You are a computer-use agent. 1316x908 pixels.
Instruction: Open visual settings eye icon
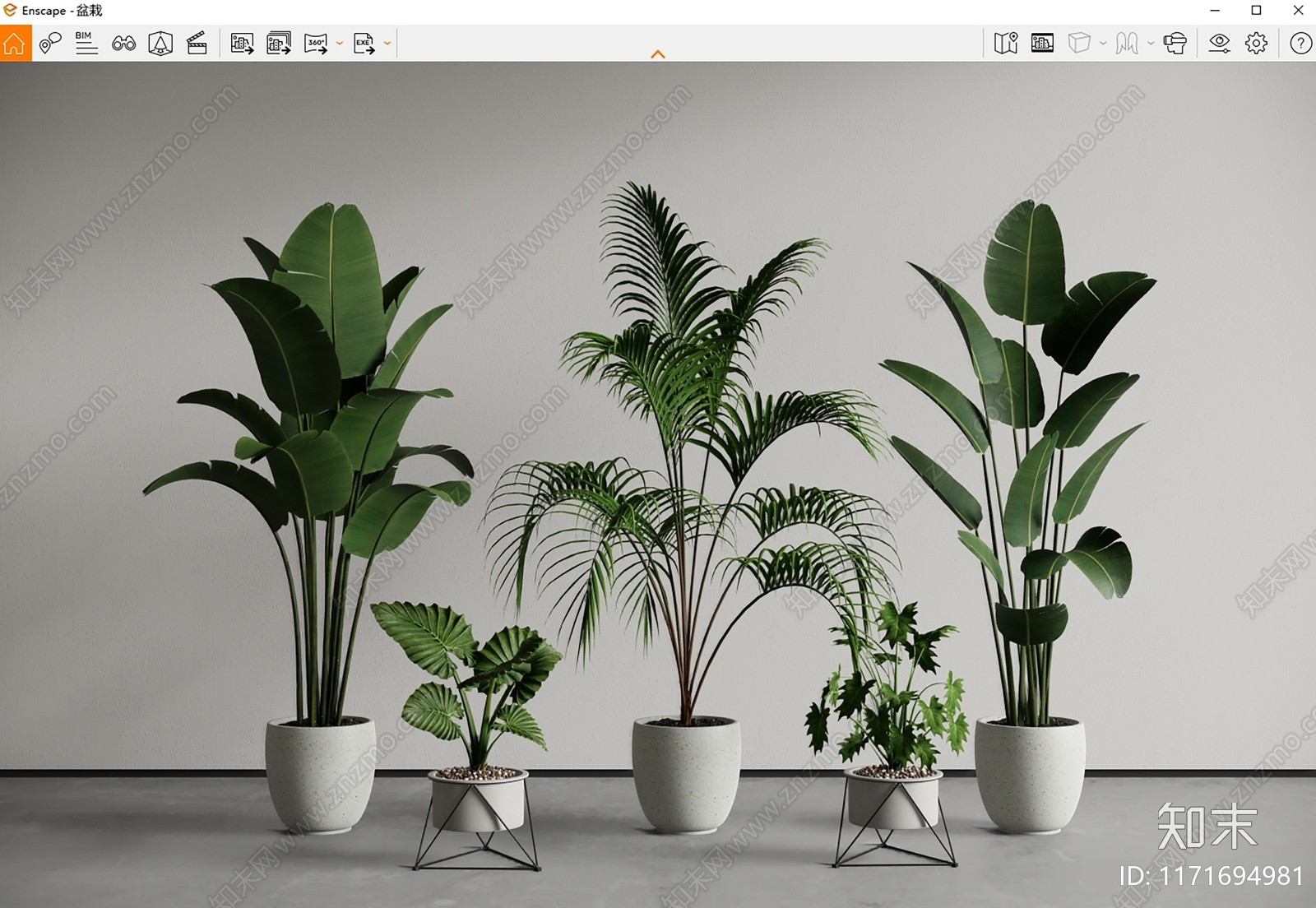tap(1220, 43)
